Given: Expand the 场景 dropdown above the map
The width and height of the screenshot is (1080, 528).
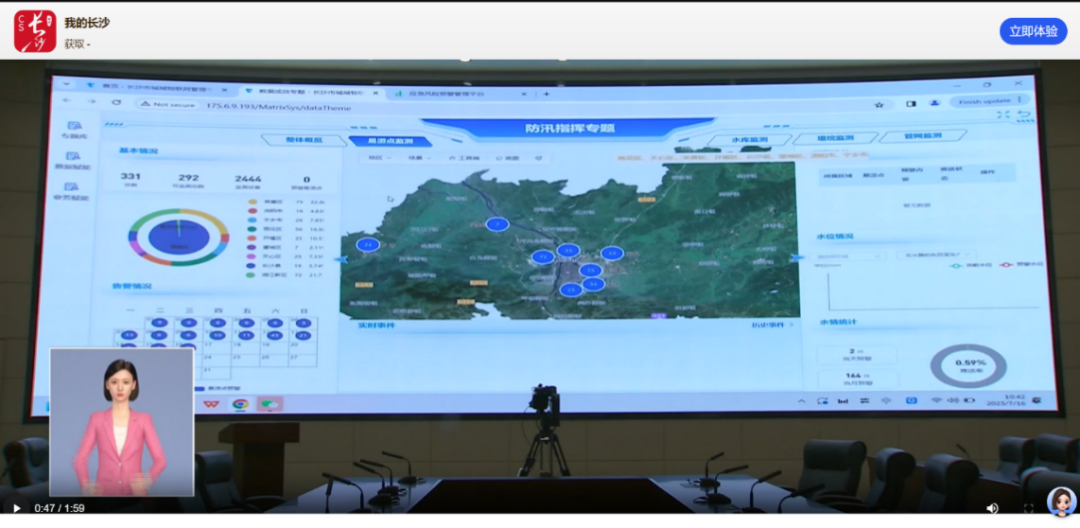Looking at the screenshot, I should pyautogui.click(x=414, y=158).
